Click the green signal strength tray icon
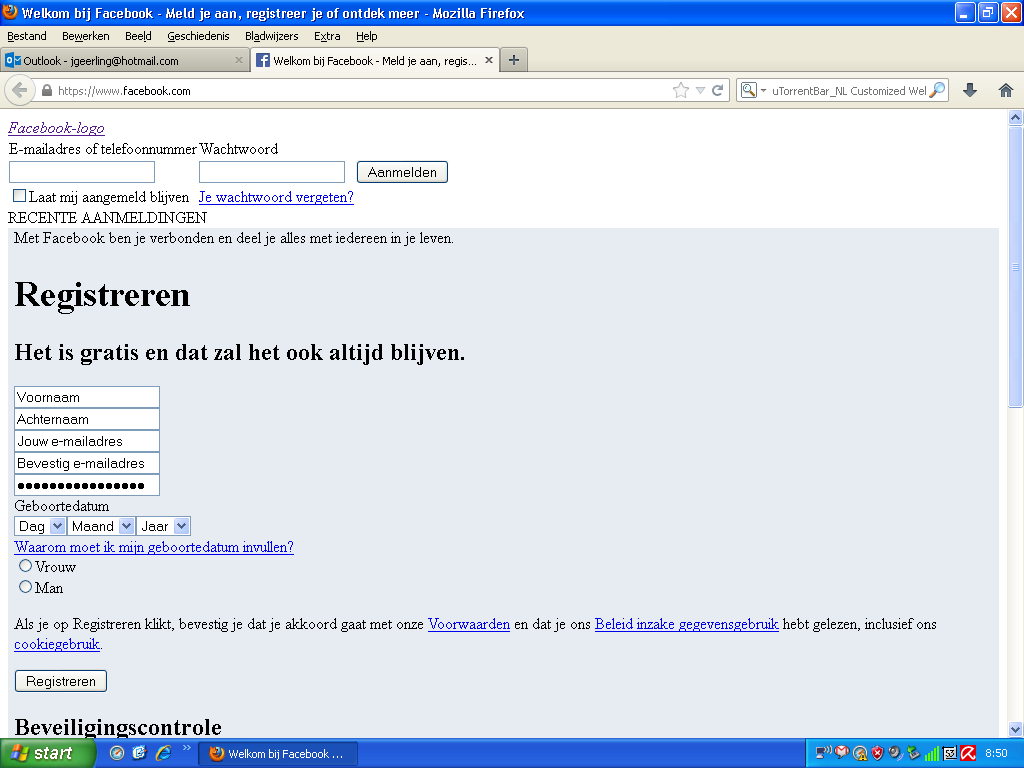 [931, 754]
